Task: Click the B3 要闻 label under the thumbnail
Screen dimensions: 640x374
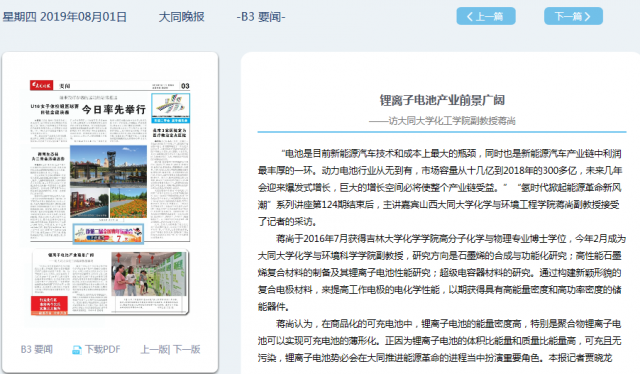Action: pyautogui.click(x=37, y=350)
